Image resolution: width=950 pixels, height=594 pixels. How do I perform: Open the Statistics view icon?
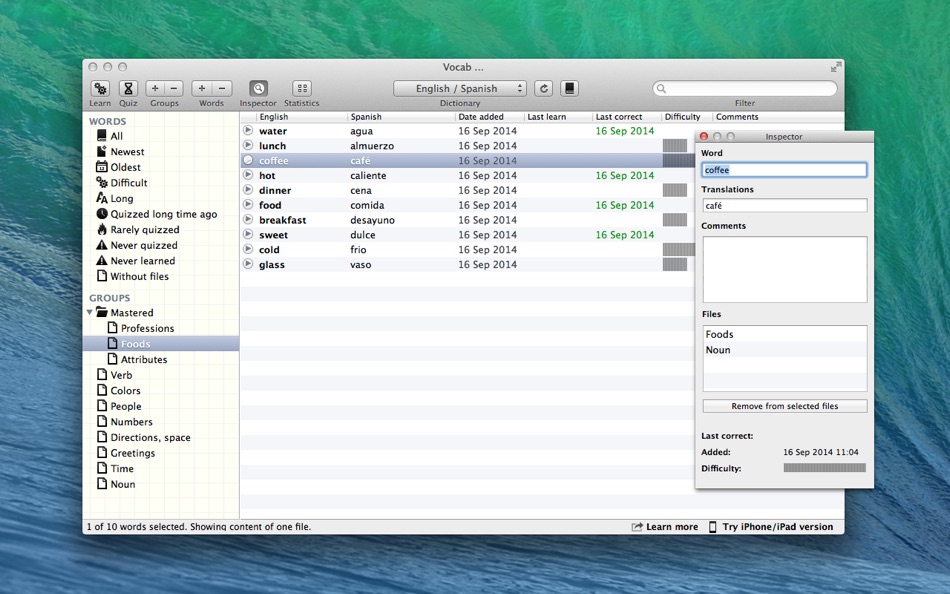tap(302, 88)
